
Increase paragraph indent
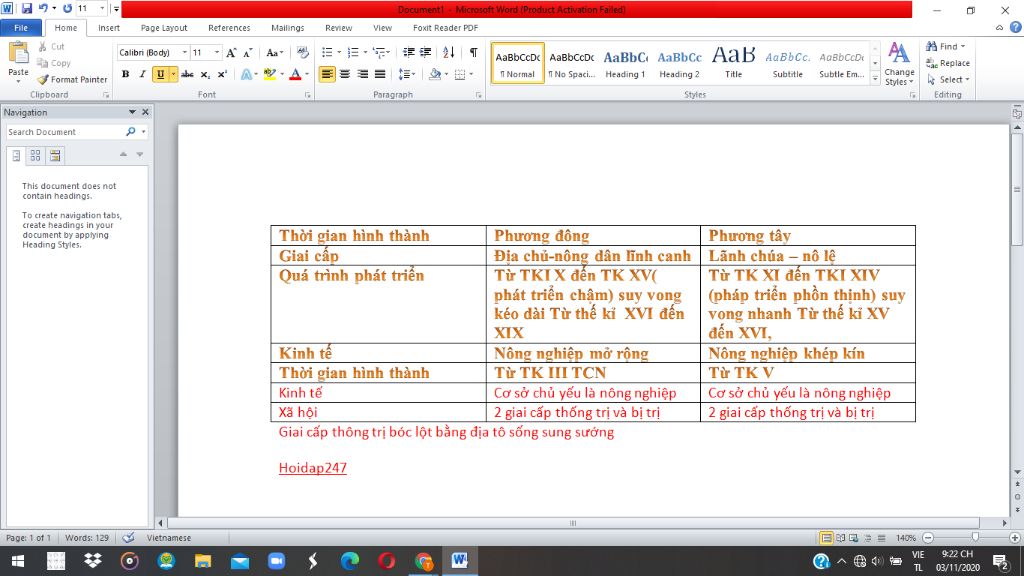point(425,52)
